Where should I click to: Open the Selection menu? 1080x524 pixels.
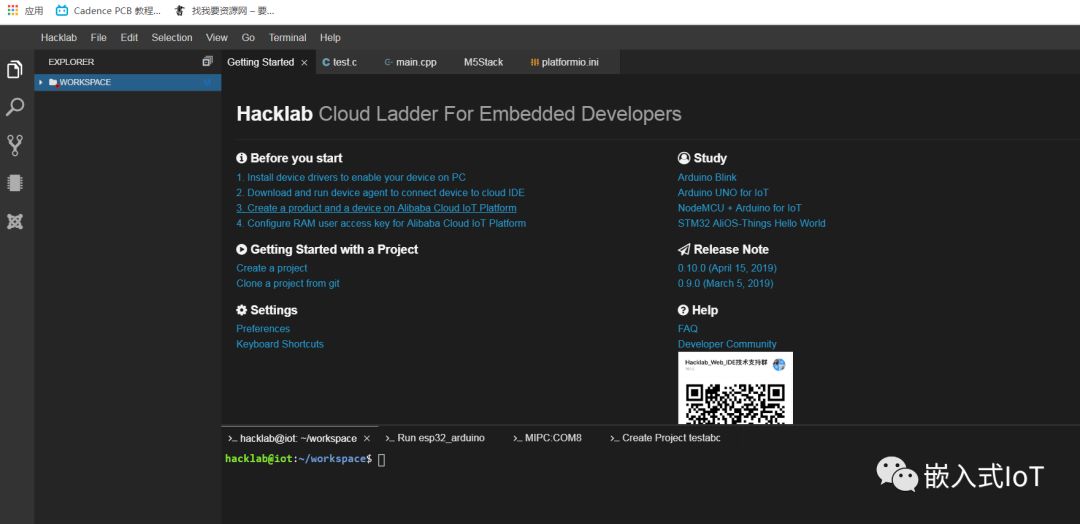[x=172, y=37]
